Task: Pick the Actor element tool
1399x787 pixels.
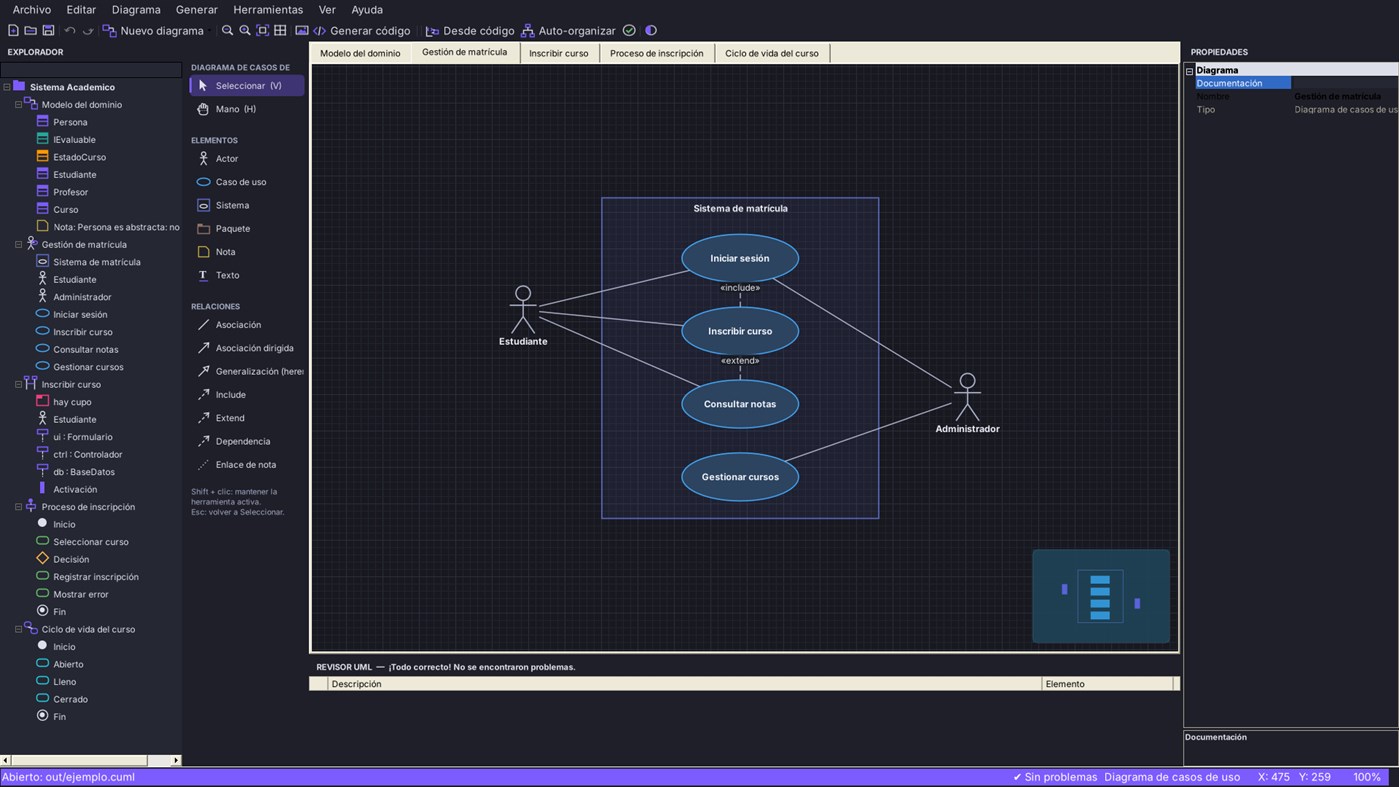Action: pyautogui.click(x=246, y=158)
